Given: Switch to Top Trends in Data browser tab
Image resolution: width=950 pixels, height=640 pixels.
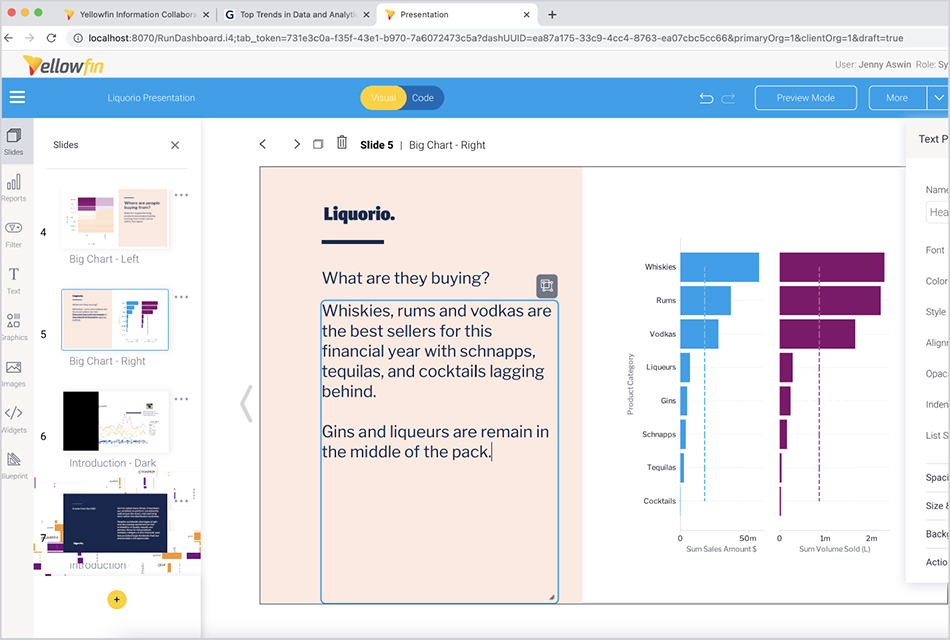Looking at the screenshot, I should click(x=298, y=15).
